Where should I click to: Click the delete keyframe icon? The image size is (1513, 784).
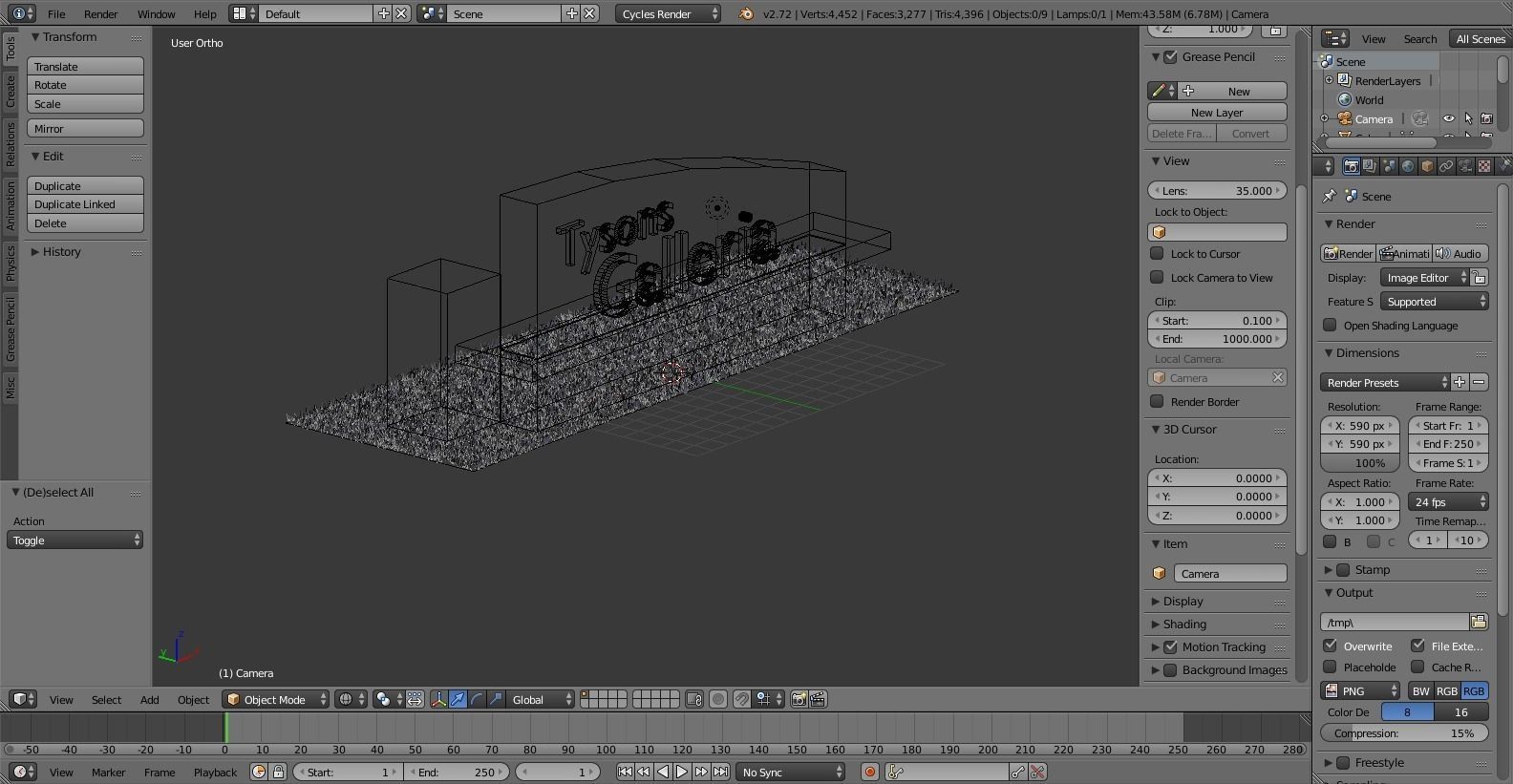click(1037, 772)
